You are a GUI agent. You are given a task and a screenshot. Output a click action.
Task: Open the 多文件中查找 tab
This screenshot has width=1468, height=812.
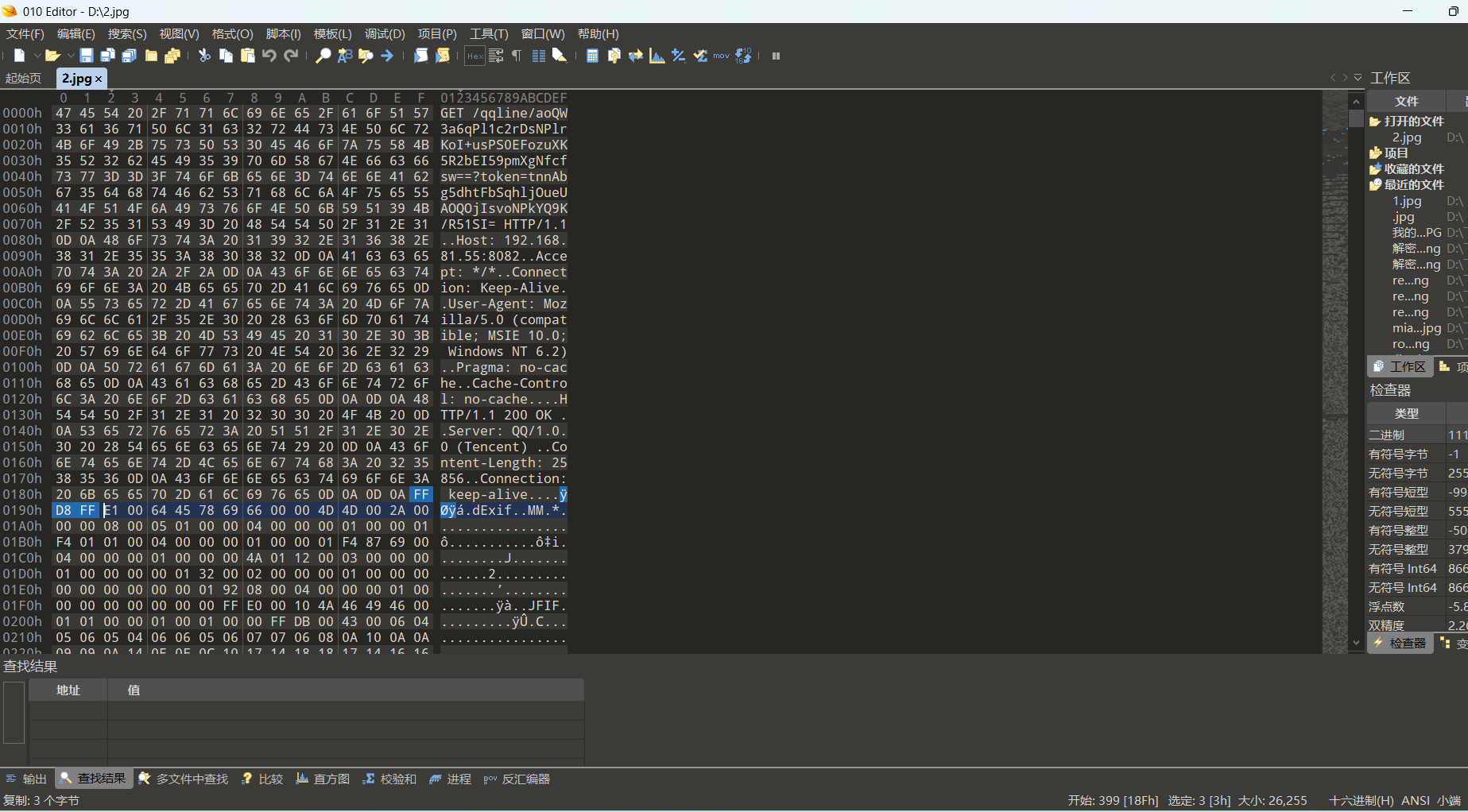click(x=184, y=779)
